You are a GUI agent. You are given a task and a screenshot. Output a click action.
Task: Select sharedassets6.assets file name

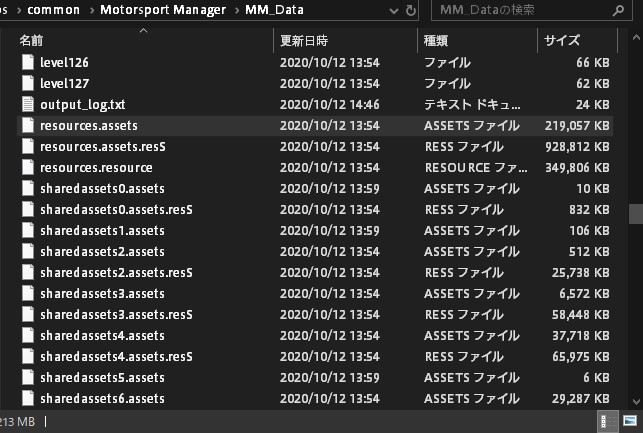pyautogui.click(x=102, y=398)
